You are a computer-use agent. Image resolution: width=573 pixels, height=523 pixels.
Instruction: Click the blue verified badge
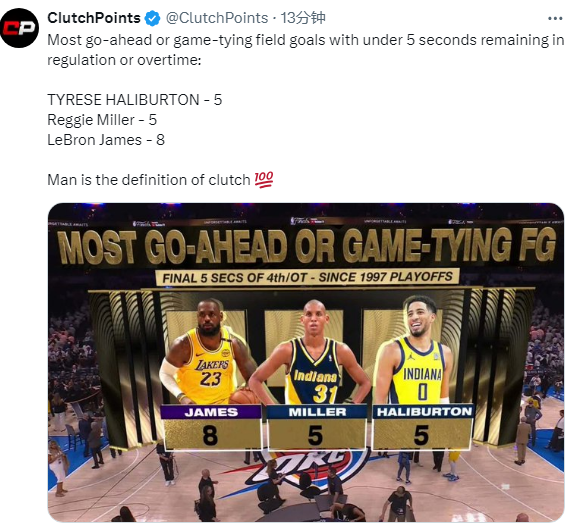click(x=152, y=18)
